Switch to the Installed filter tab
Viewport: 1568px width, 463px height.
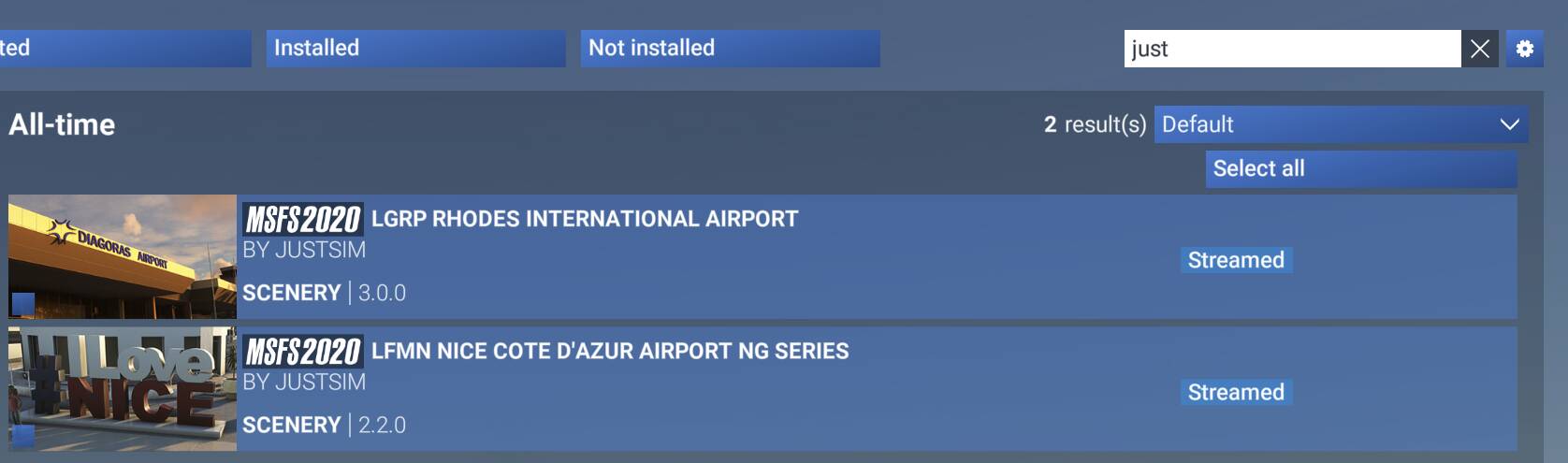[415, 49]
